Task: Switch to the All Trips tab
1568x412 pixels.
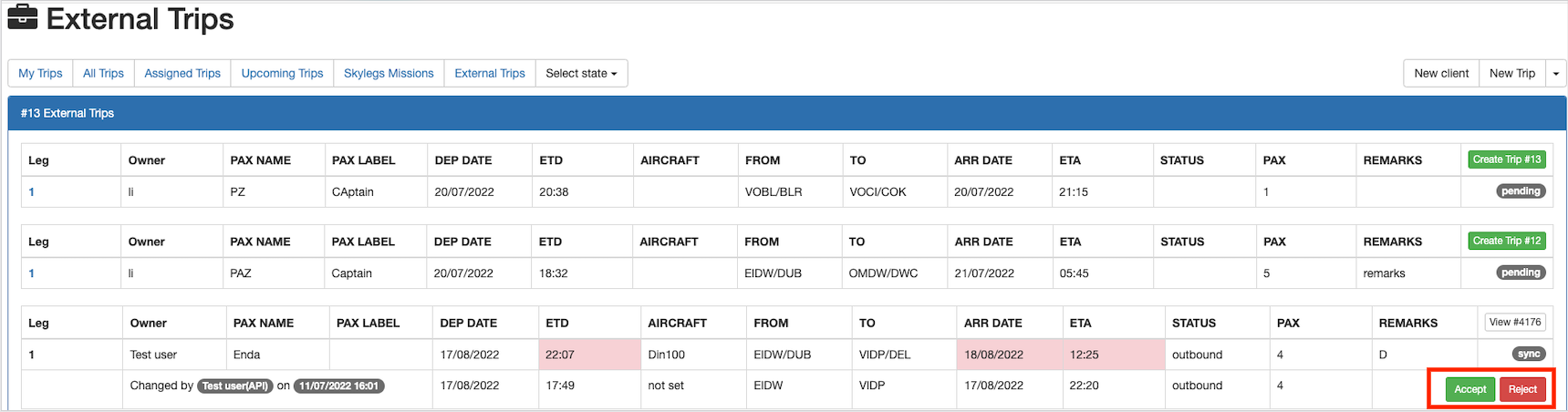Action: tap(103, 73)
